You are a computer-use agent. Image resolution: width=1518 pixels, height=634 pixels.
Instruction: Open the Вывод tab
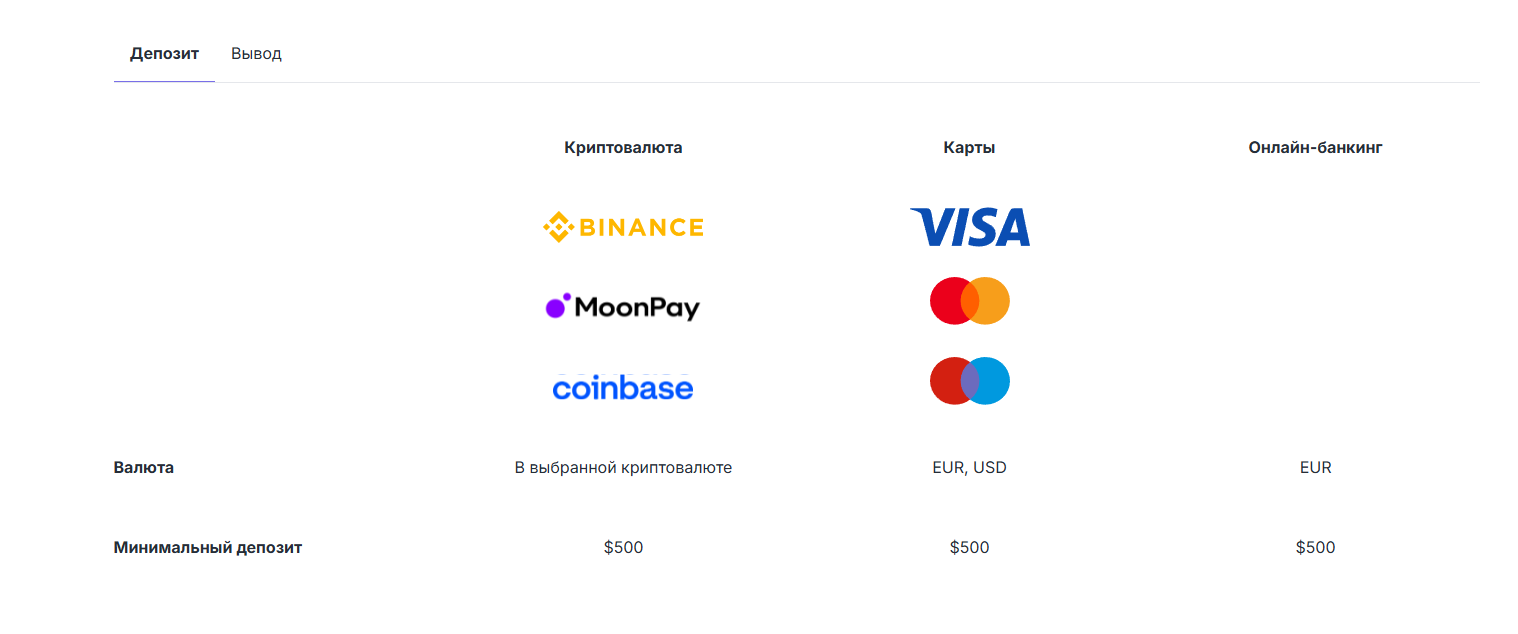pos(256,54)
